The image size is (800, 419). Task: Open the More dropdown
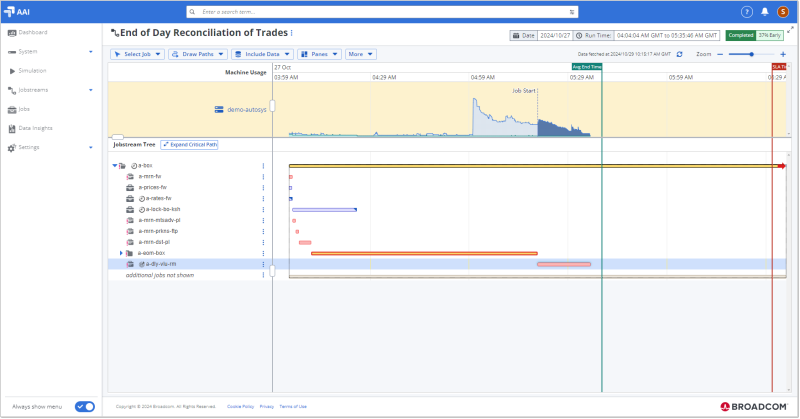(361, 54)
